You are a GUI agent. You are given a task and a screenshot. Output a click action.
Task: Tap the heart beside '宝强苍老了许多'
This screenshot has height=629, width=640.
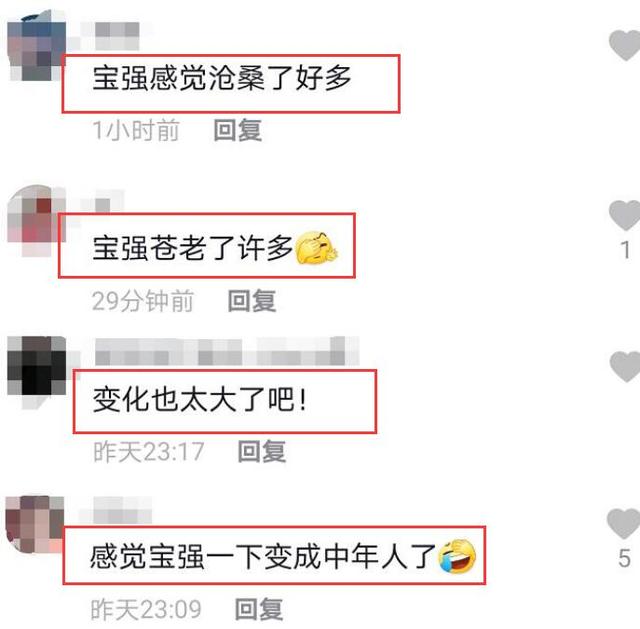[x=624, y=215]
